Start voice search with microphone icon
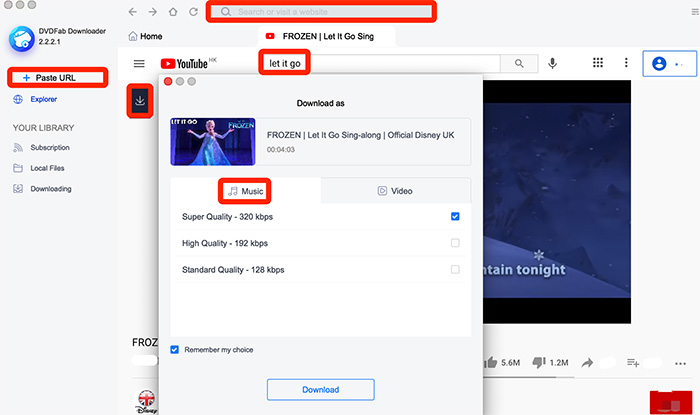The width and height of the screenshot is (700, 415). [x=553, y=63]
